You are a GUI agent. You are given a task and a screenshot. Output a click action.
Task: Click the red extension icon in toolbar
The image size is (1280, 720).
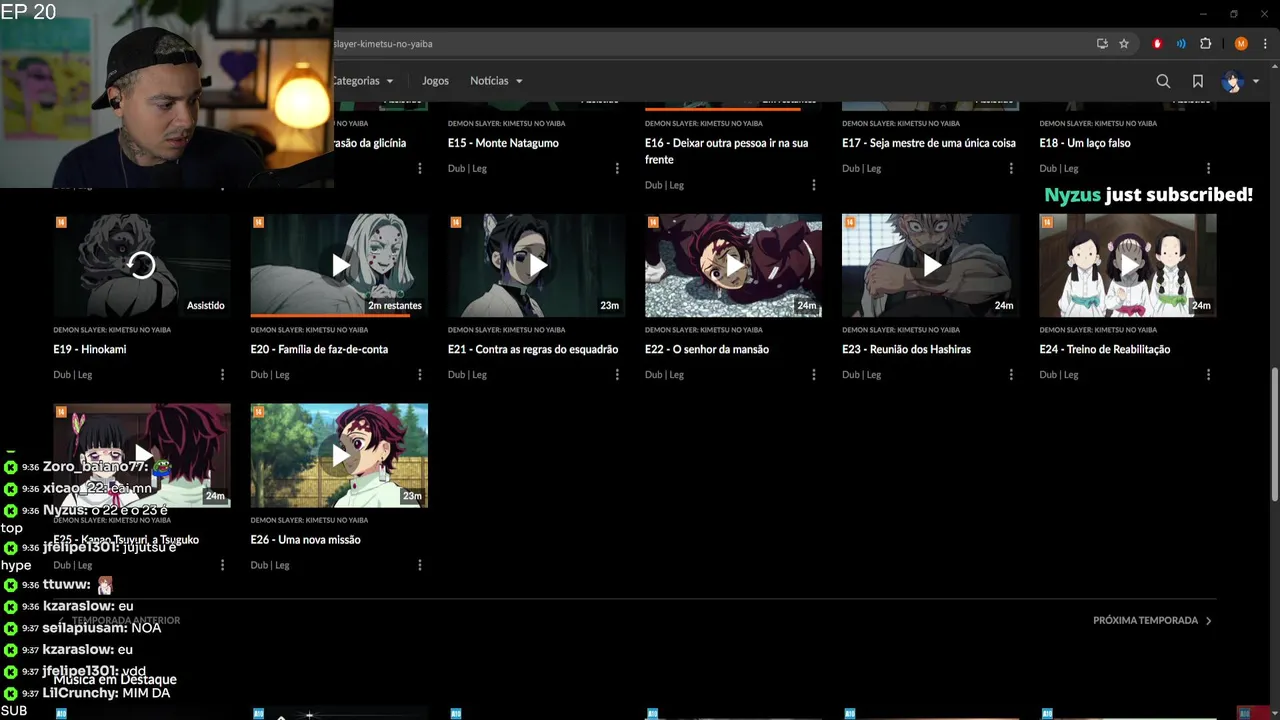coord(1157,44)
